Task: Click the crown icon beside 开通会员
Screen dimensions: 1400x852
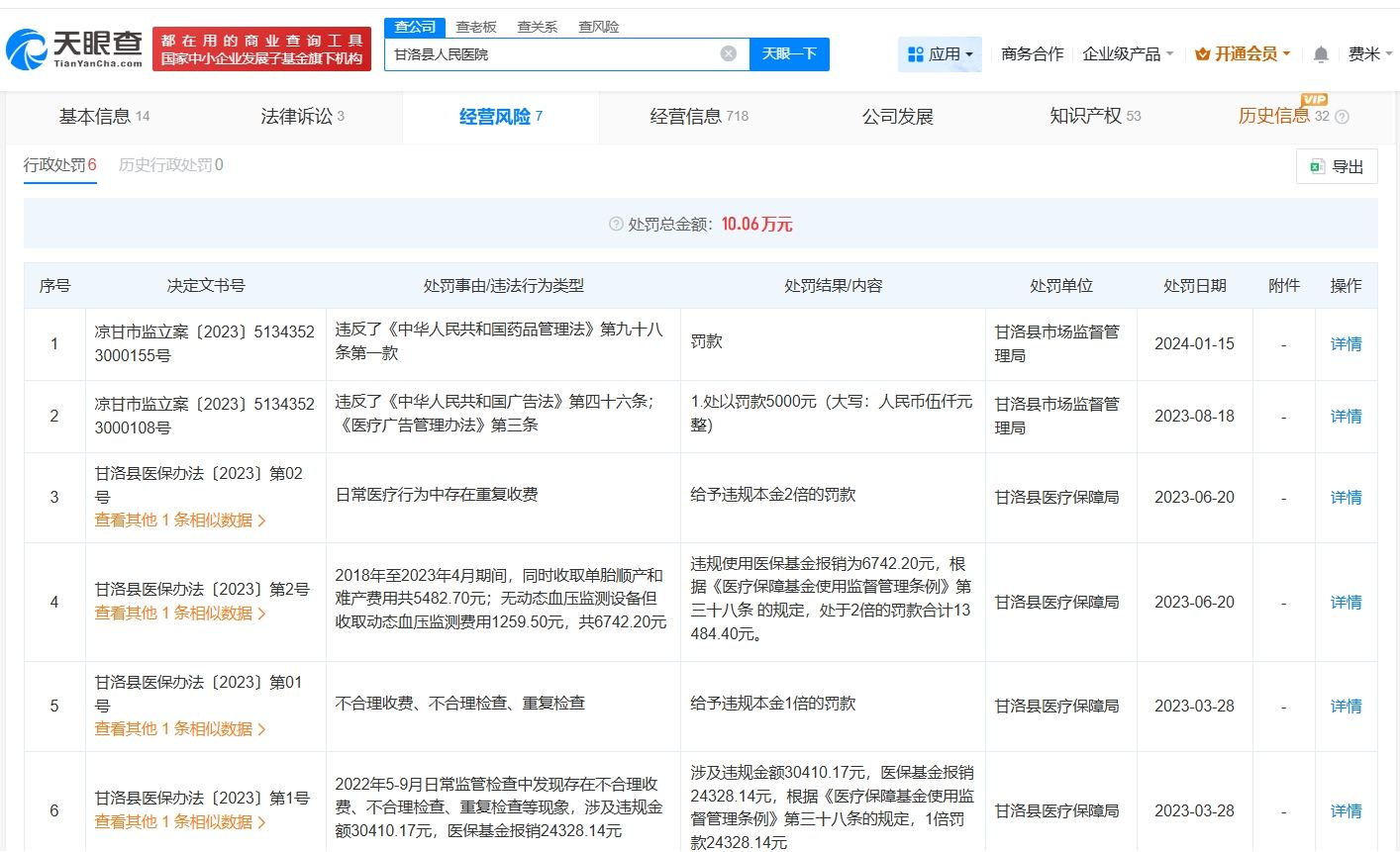Action: coord(1201,54)
